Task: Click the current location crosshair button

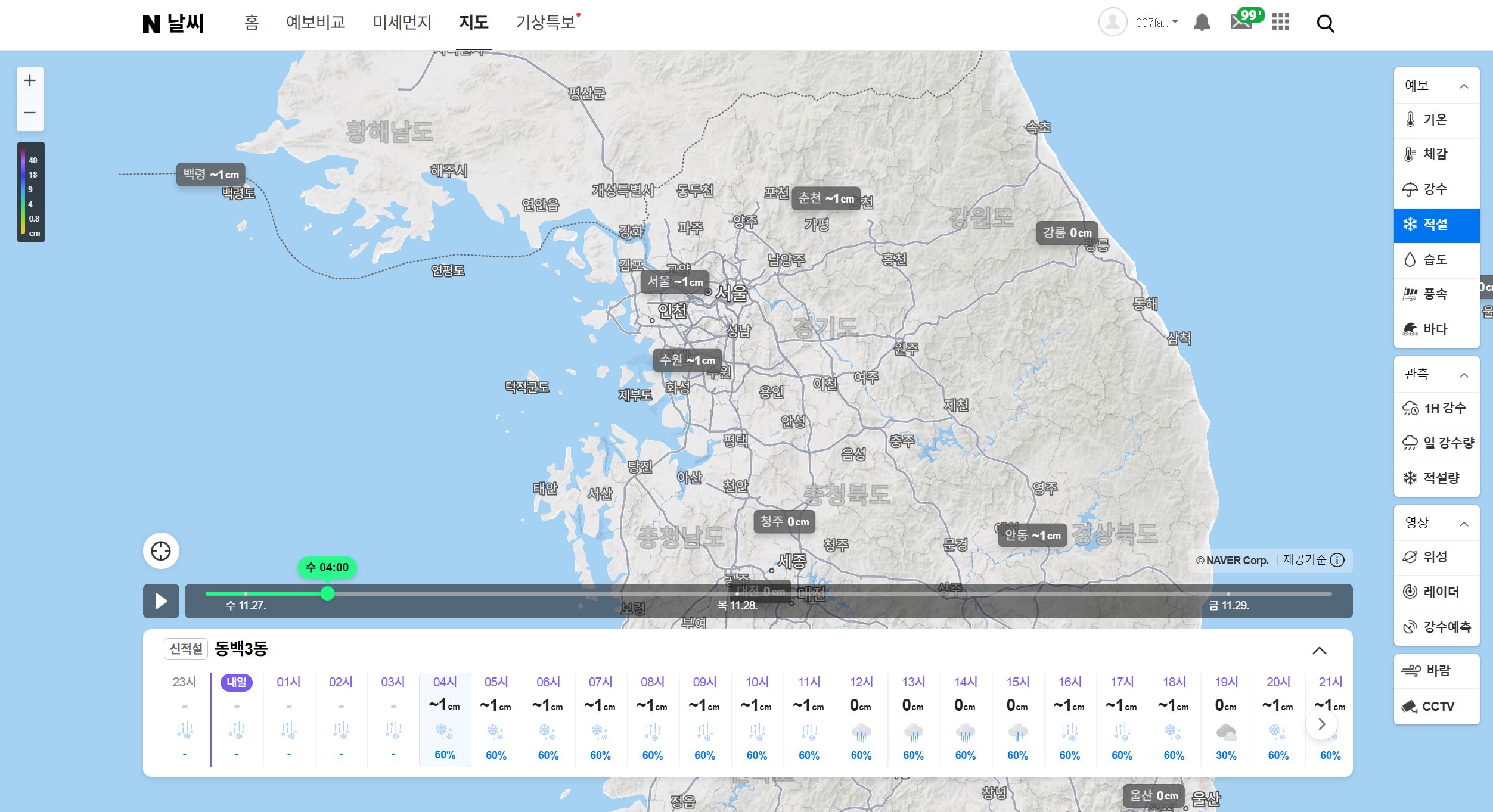Action: (161, 551)
